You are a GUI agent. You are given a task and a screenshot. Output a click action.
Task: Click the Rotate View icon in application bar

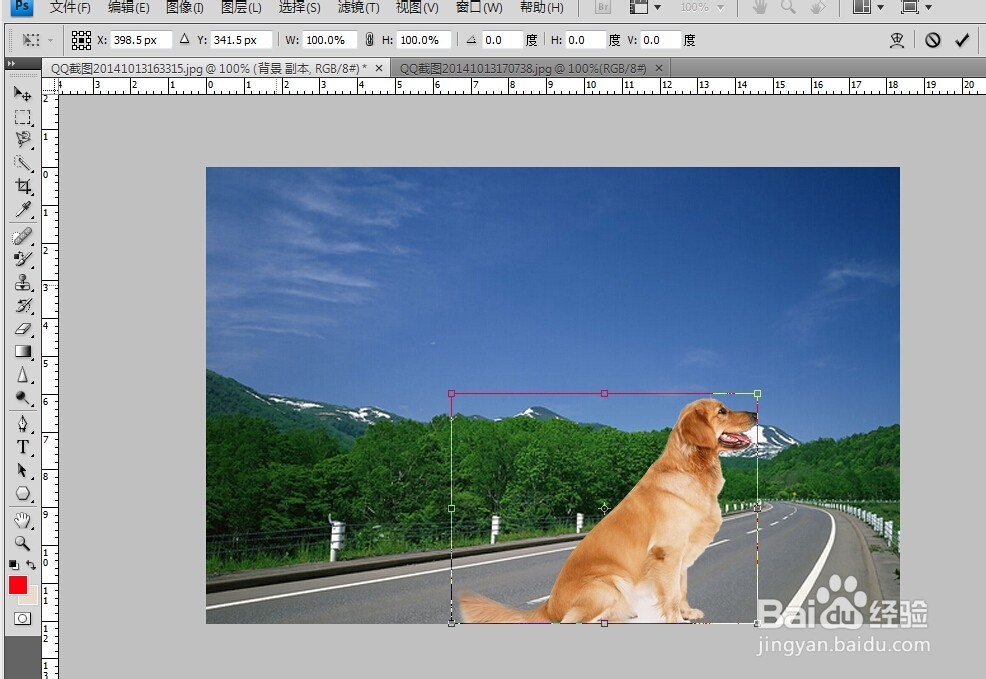coord(817,8)
